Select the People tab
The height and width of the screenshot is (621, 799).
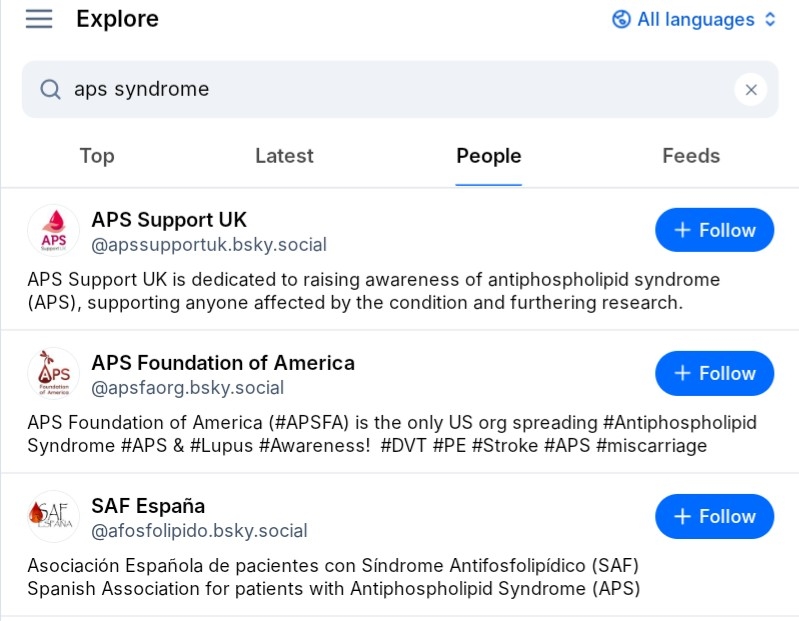click(488, 156)
